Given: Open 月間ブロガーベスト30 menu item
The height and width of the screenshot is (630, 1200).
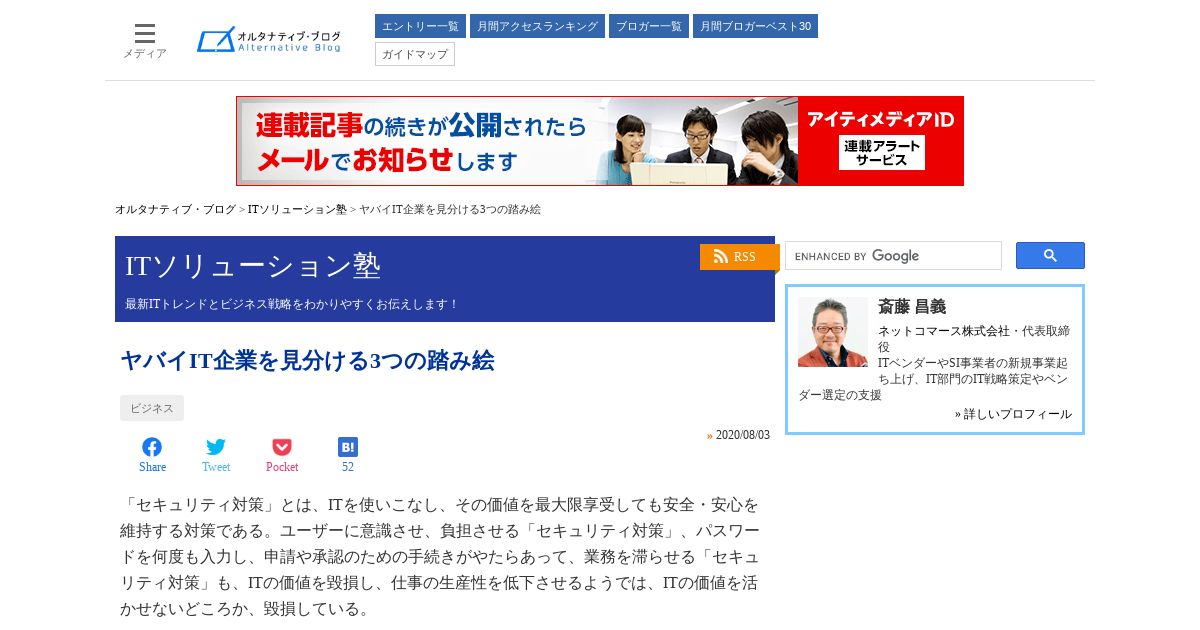Looking at the screenshot, I should 755,26.
